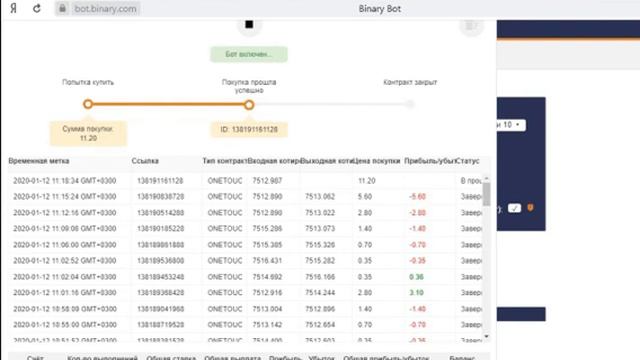Select timestamp 2020-01-12 11:12:16 GMT+0300

click(x=64, y=213)
